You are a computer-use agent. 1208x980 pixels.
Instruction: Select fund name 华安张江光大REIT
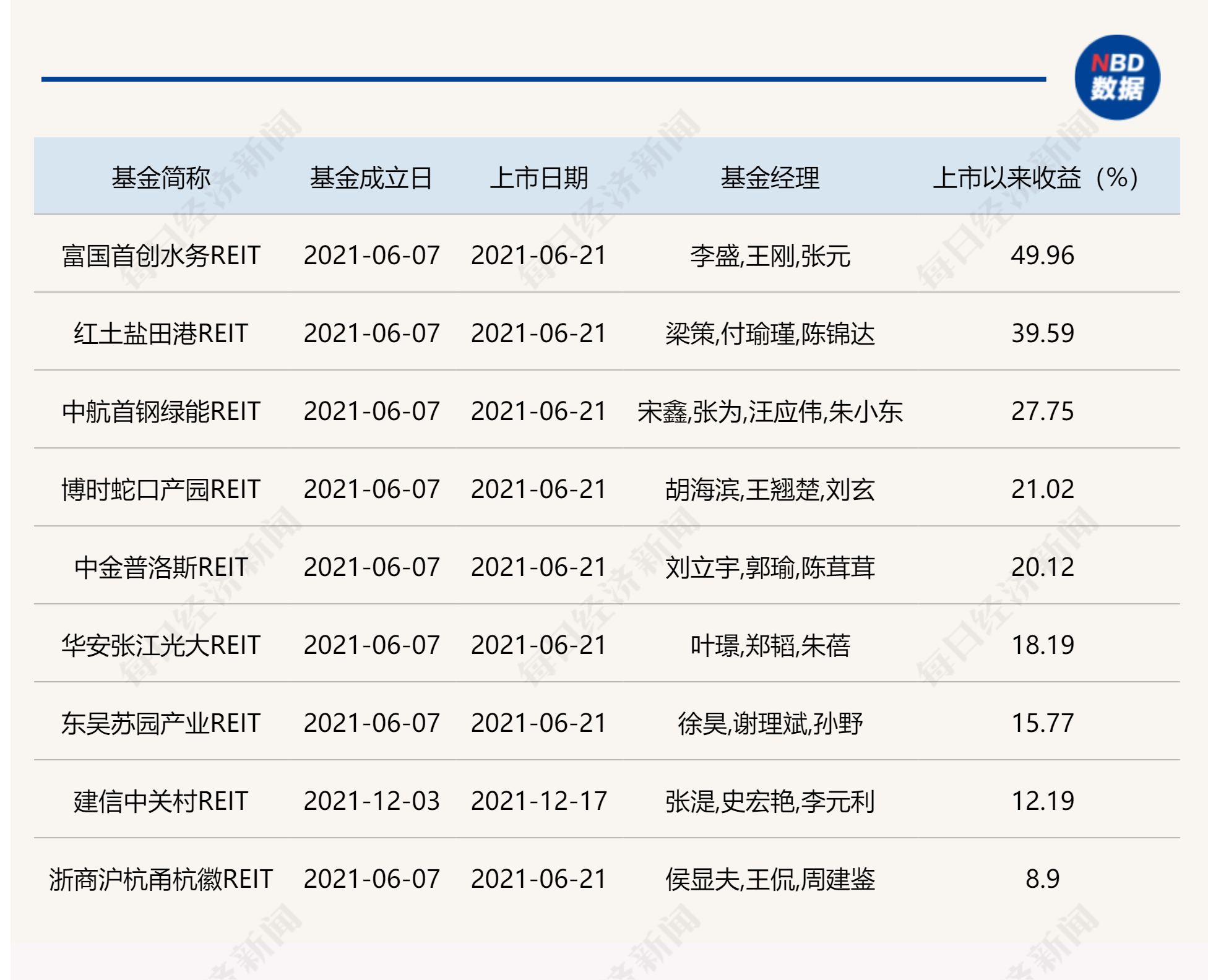161,645
